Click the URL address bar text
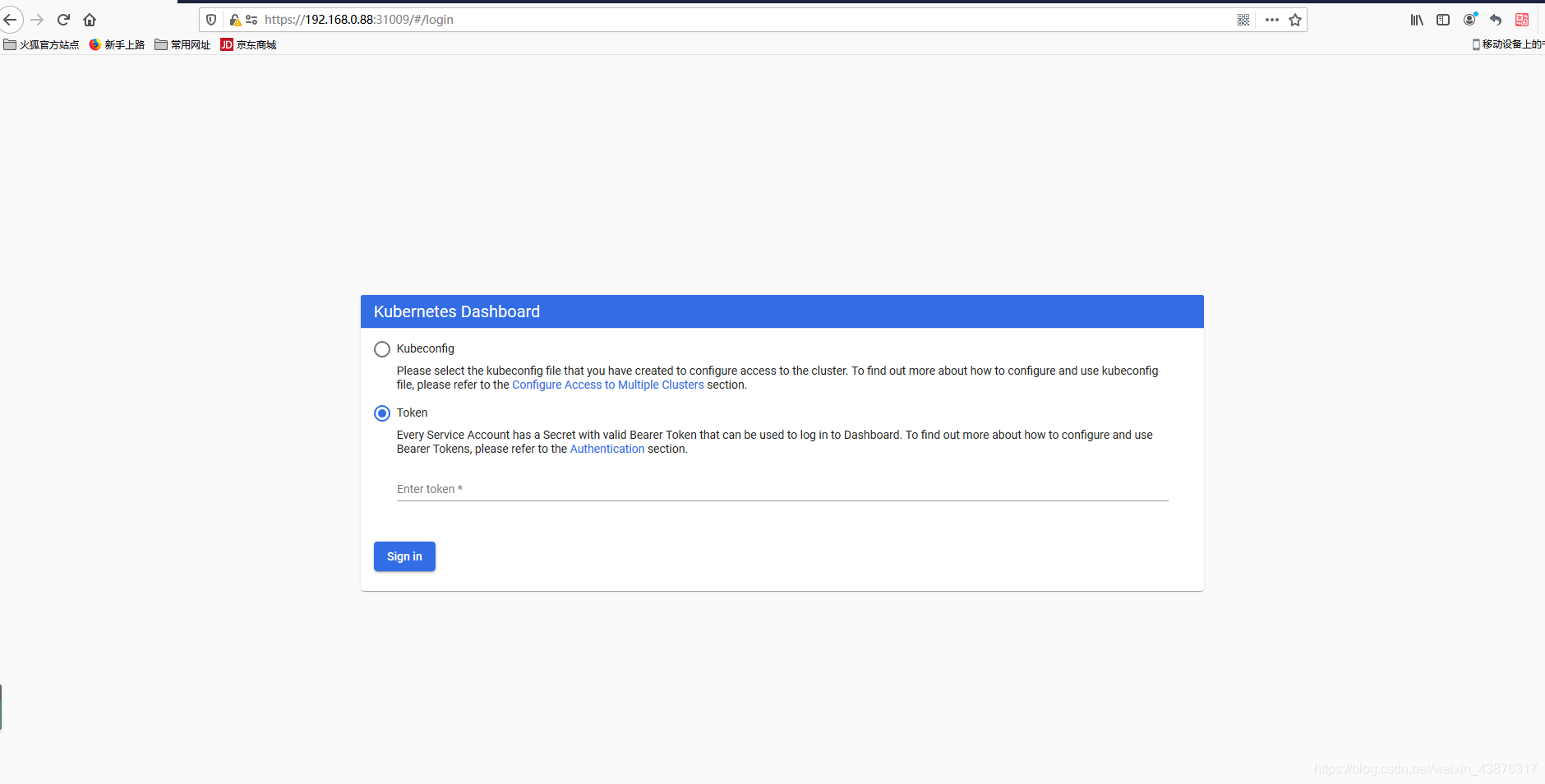 [359, 20]
